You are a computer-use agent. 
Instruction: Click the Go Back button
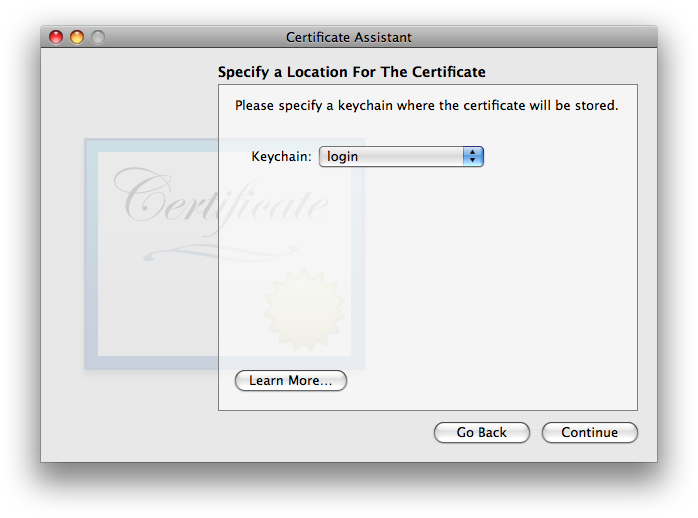[x=482, y=432]
